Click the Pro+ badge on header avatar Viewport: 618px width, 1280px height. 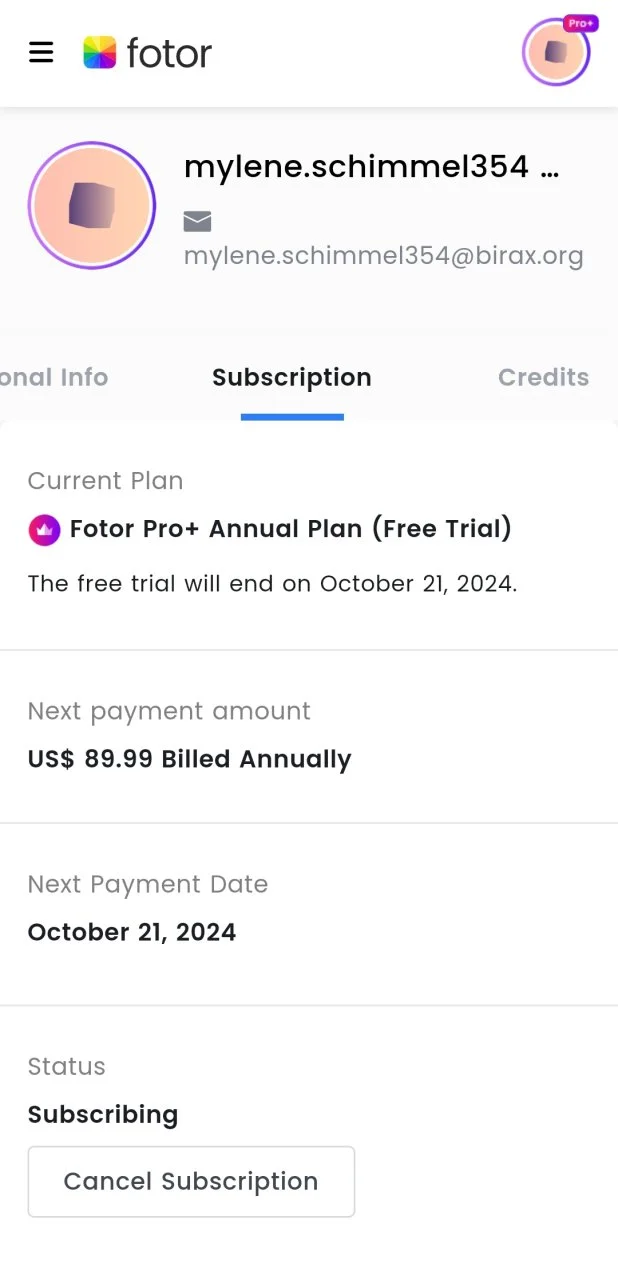click(x=581, y=23)
